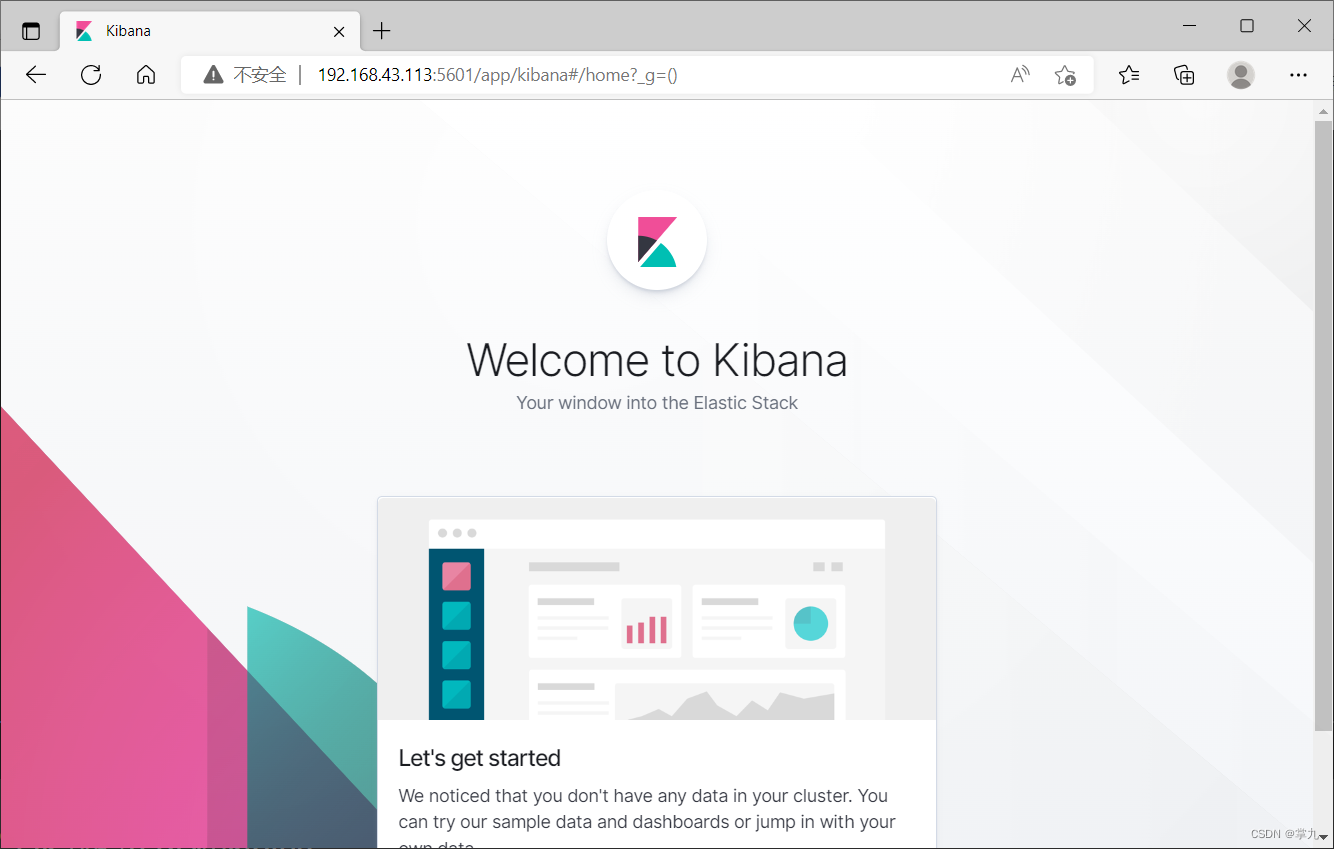
Task: Click the address bar URL
Action: (498, 75)
